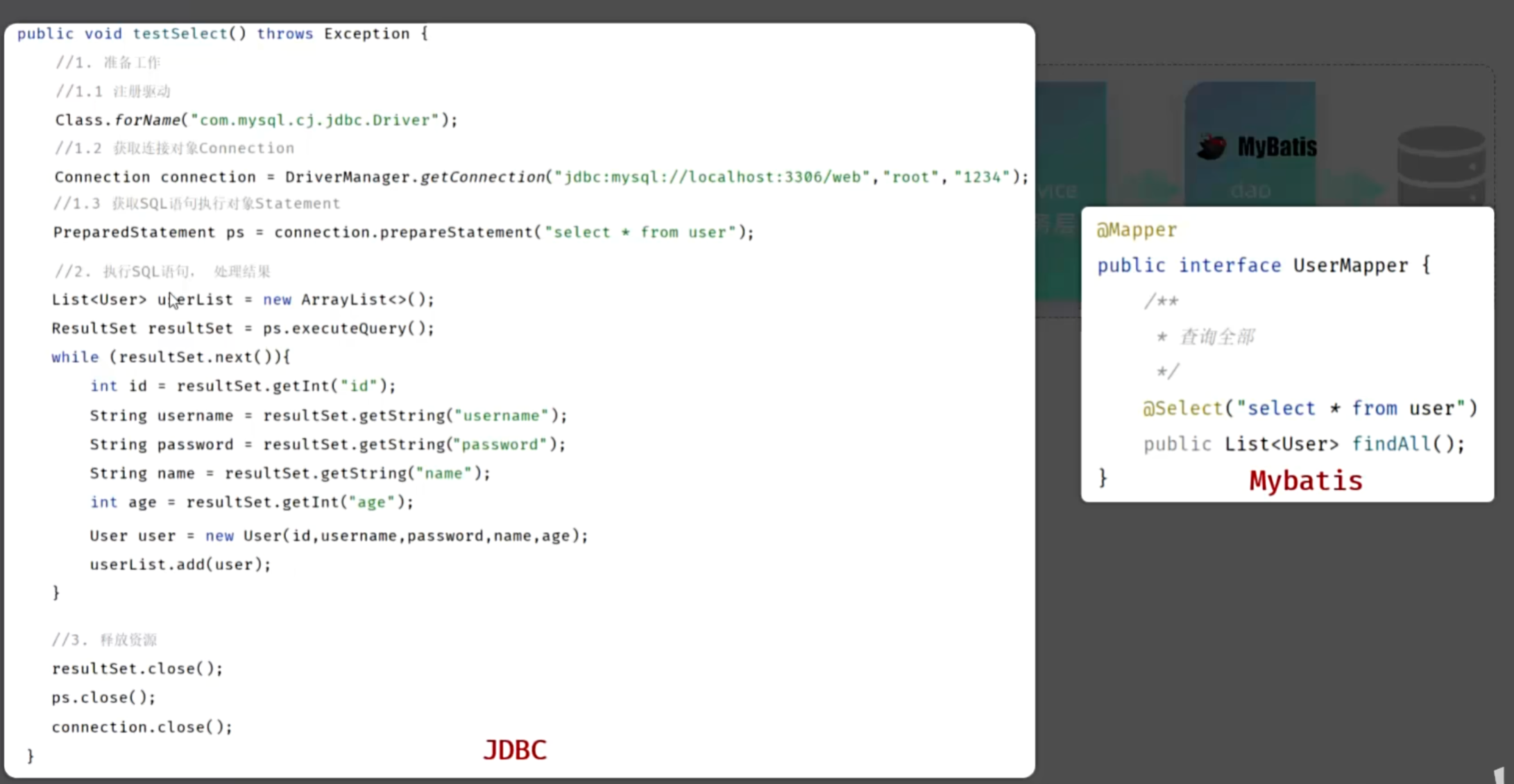This screenshot has height=784, width=1514.
Task: Click the ps.executeQuery() call
Action: point(348,328)
